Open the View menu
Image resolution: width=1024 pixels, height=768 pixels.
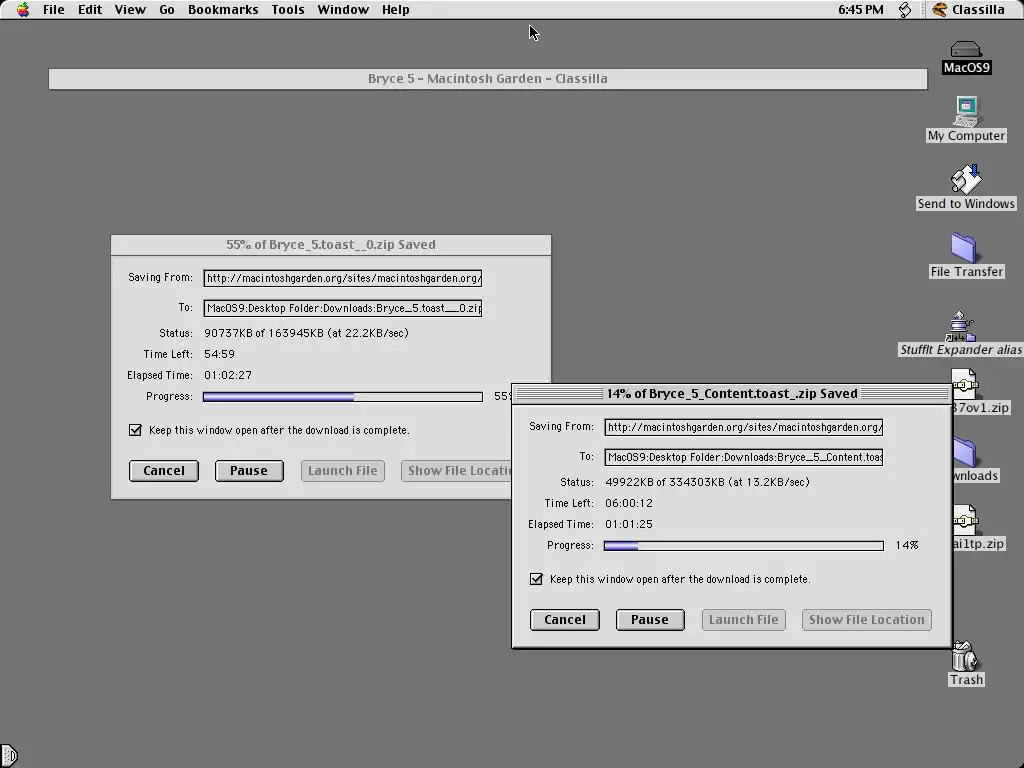pos(130,10)
